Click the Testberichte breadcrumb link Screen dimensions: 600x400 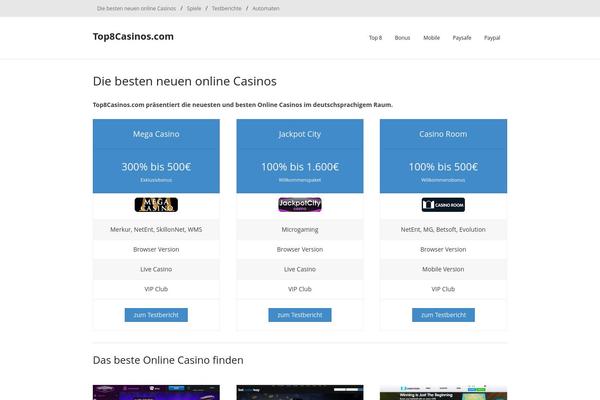click(x=227, y=8)
